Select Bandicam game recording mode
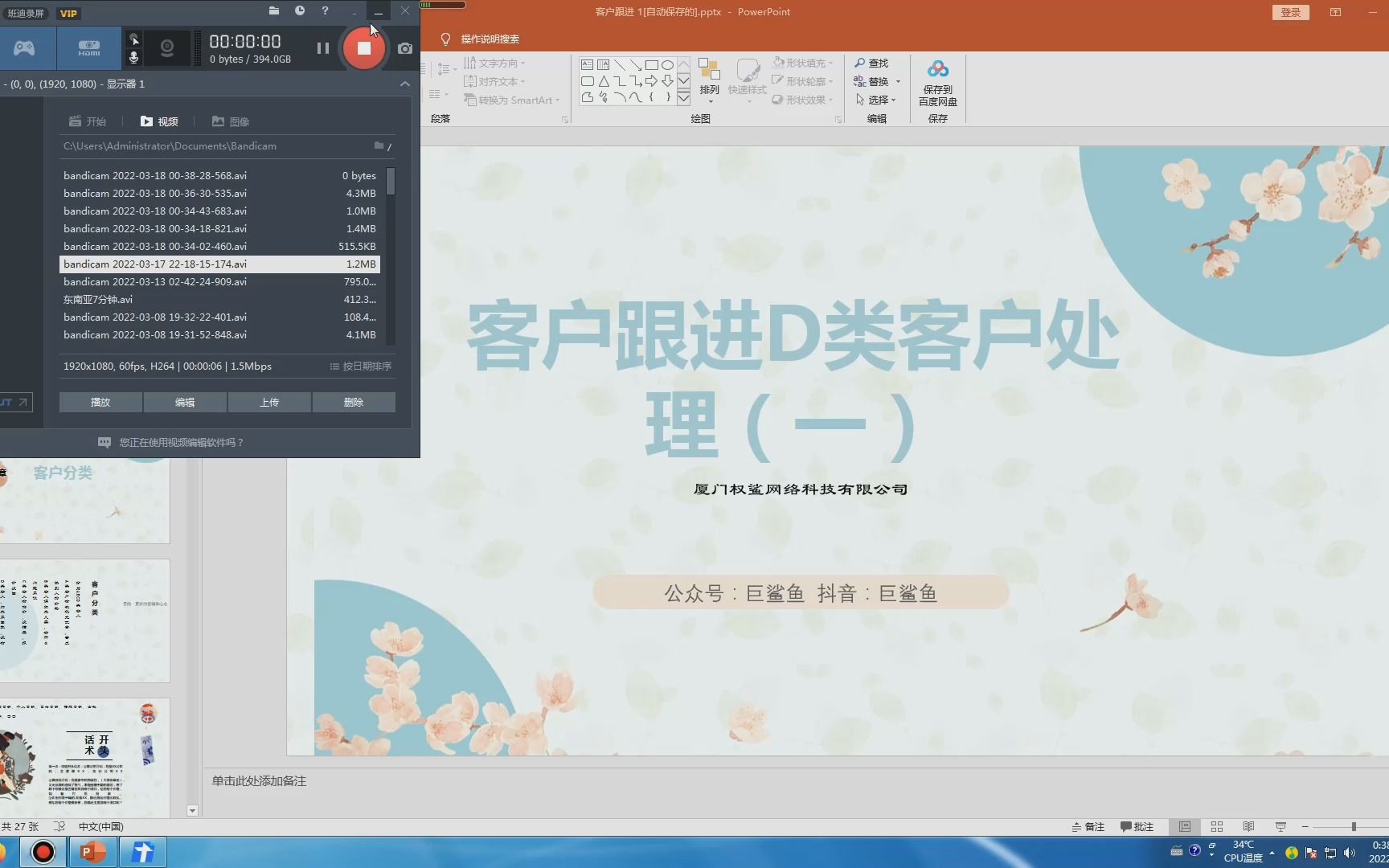This screenshot has width=1389, height=868. click(24, 48)
